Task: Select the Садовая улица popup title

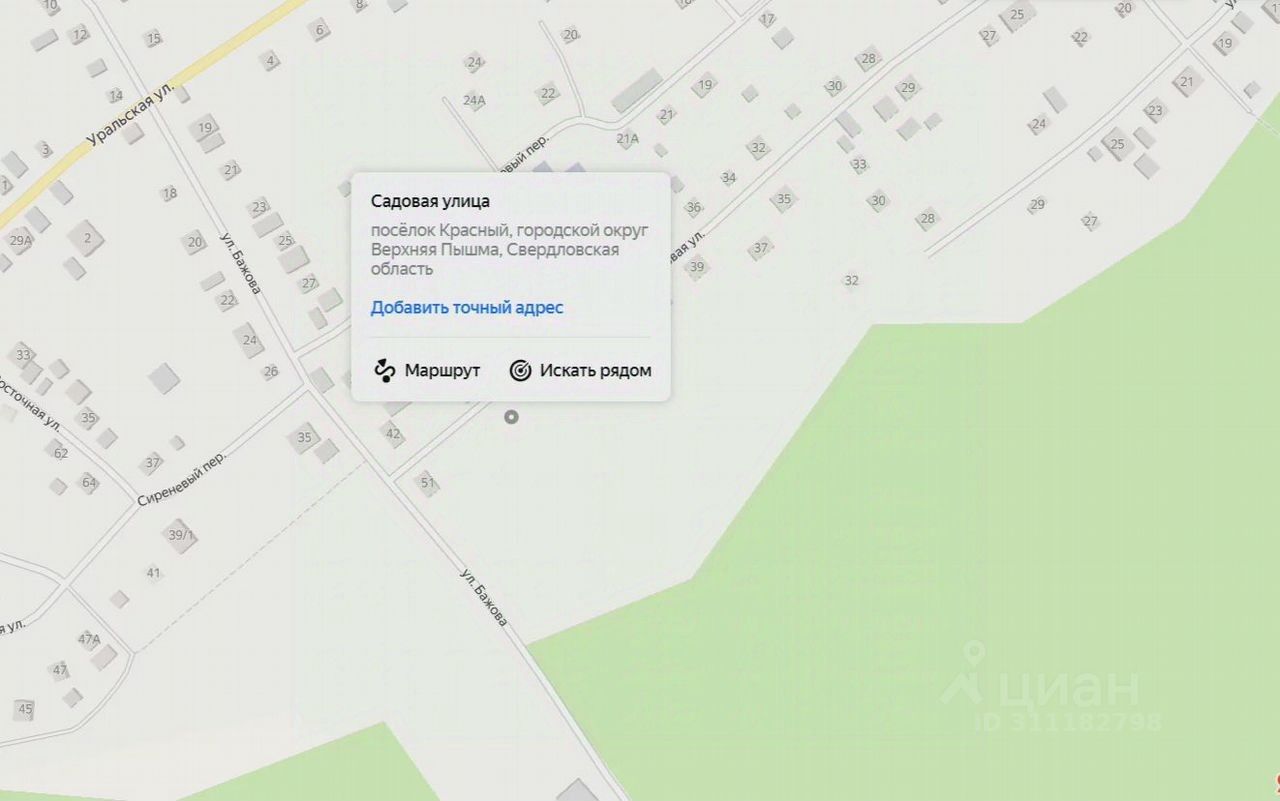Action: (430, 202)
